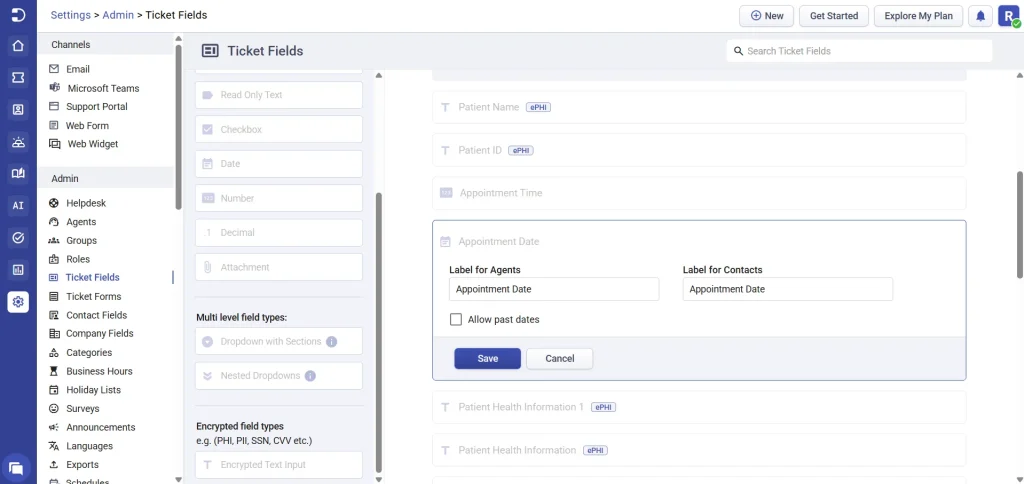1024x484 pixels.
Task: Select the Read Only Text field type
Action: 279,95
